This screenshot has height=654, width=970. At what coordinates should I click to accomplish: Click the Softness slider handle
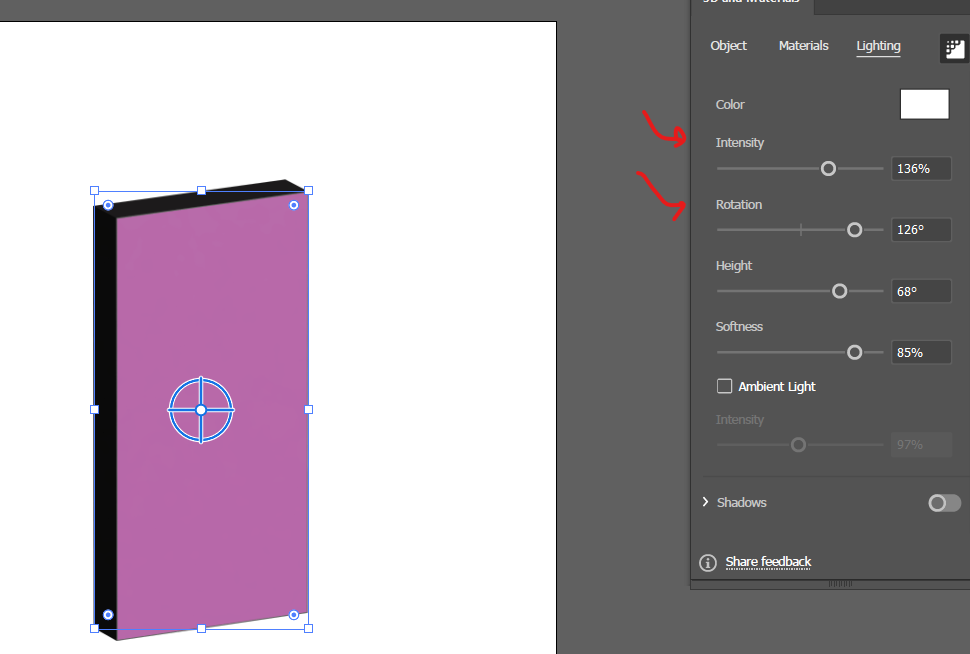point(855,352)
